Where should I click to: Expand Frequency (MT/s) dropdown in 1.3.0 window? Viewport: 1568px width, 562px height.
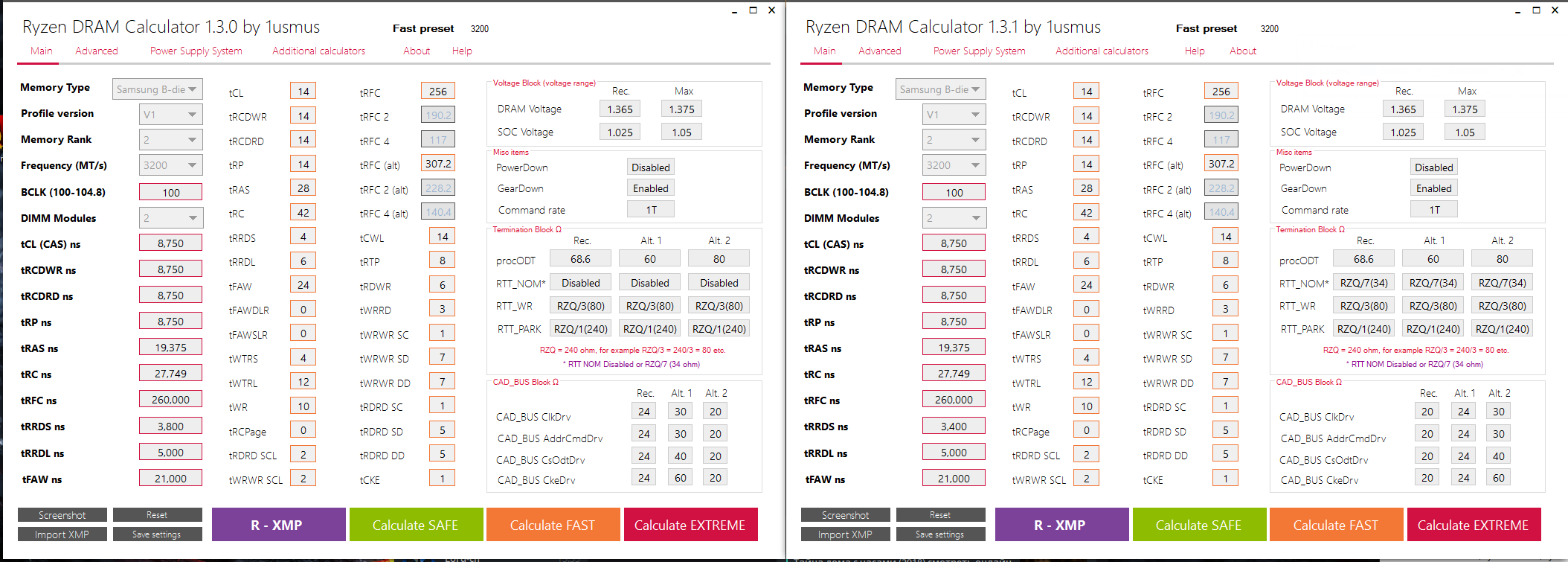[x=170, y=165]
